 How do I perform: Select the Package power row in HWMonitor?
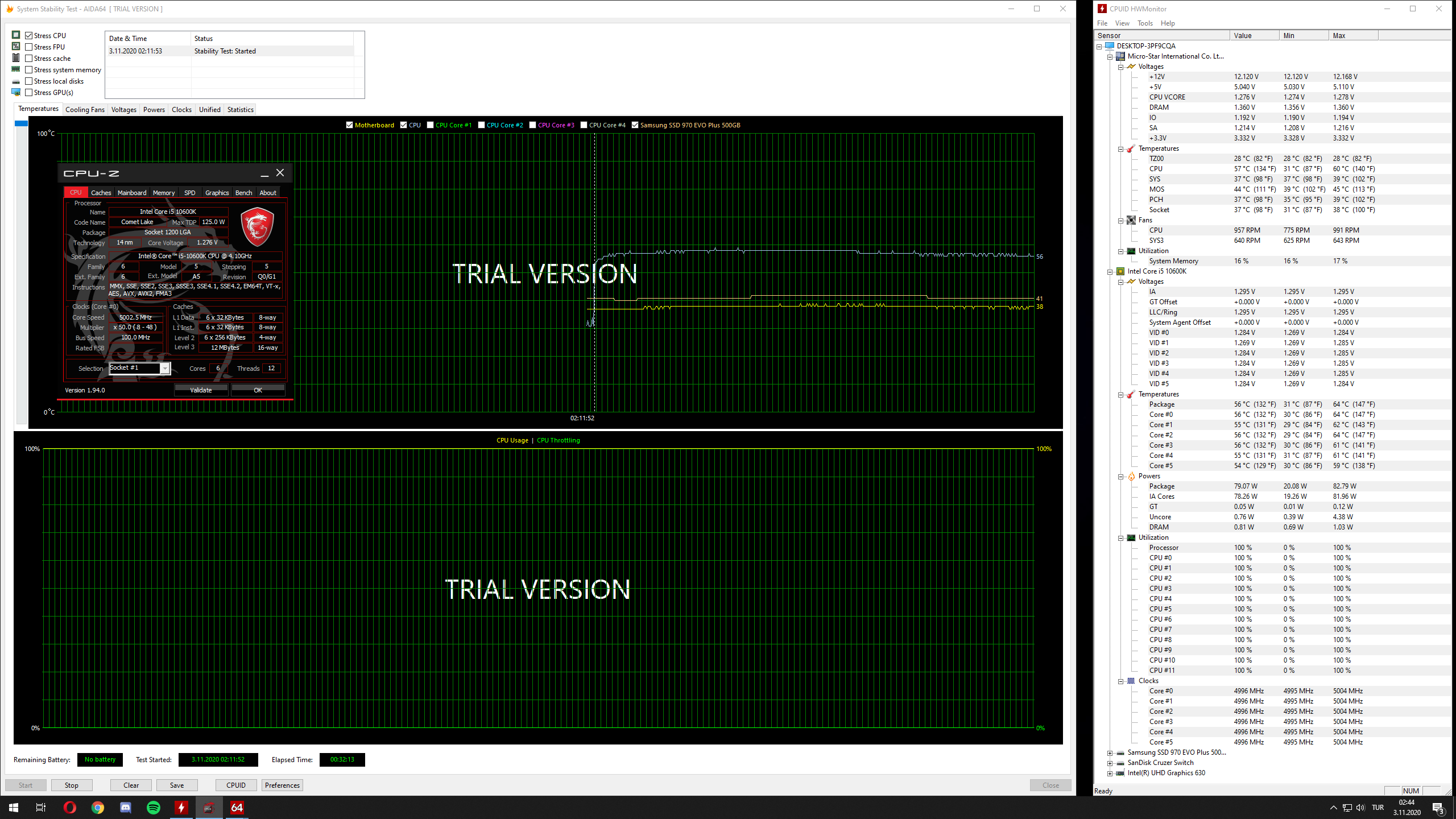1161,486
